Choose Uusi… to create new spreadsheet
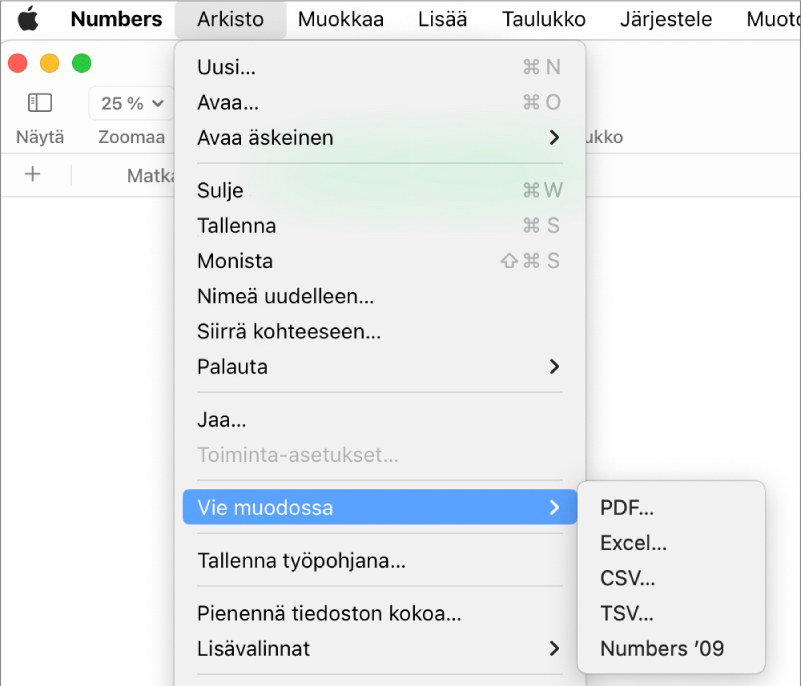Image resolution: width=801 pixels, height=686 pixels. tap(380, 67)
